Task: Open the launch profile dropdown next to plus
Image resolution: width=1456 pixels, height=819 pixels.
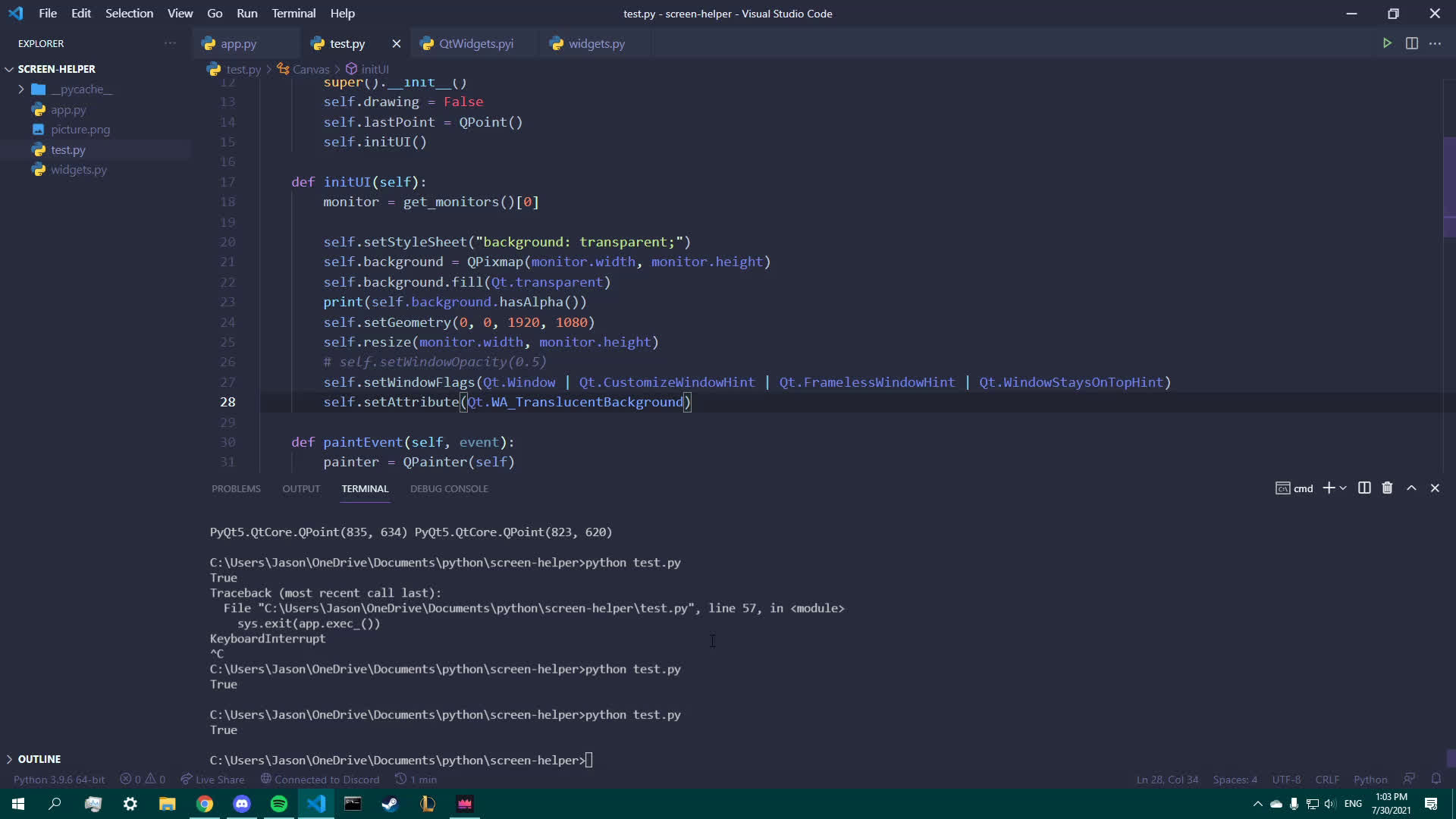Action: click(x=1343, y=488)
